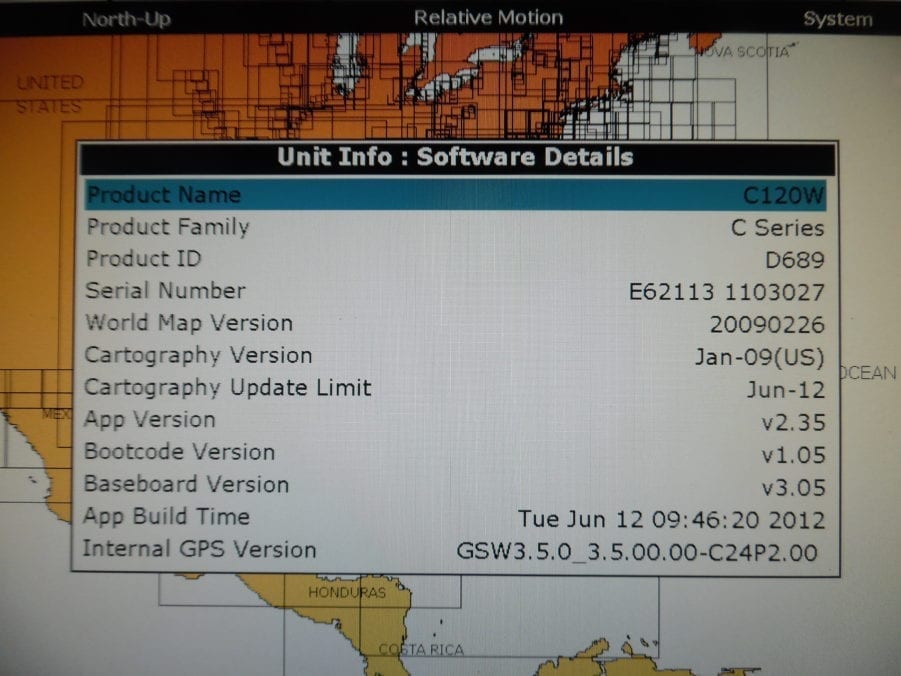
Task: Click the C Series value
Action: 777,228
